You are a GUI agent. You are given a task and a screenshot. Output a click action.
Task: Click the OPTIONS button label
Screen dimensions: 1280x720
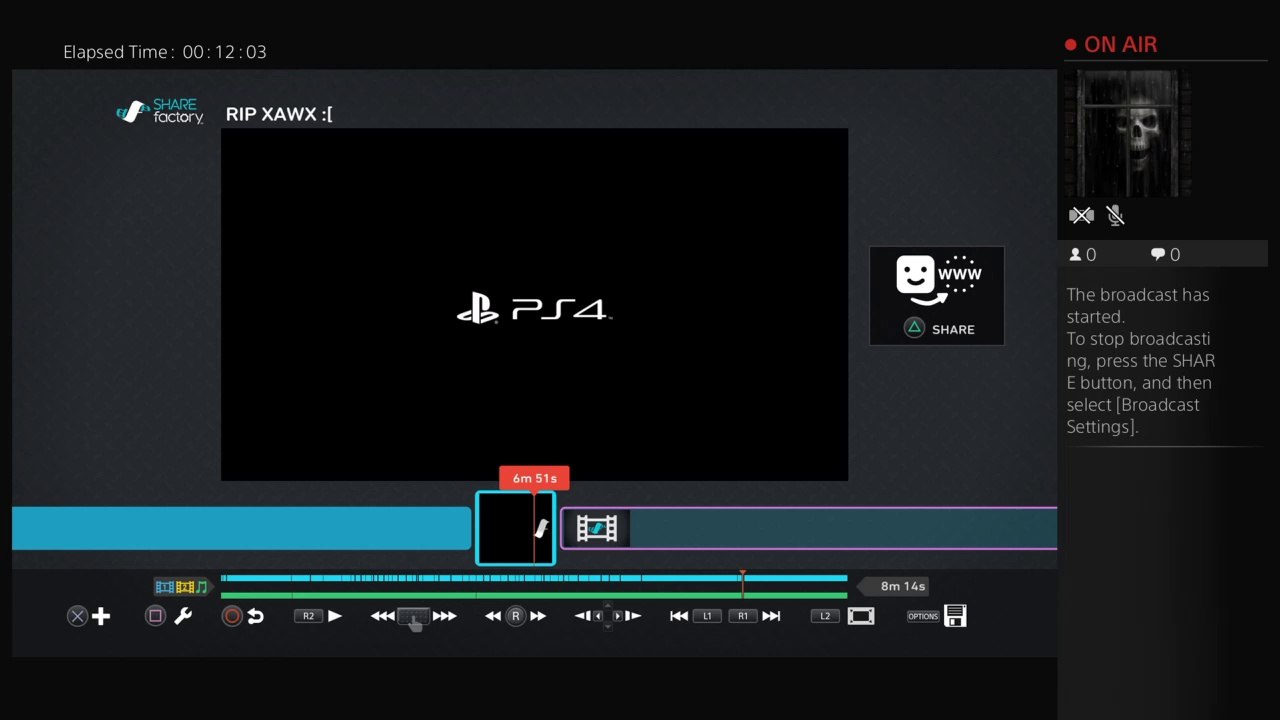(x=923, y=616)
